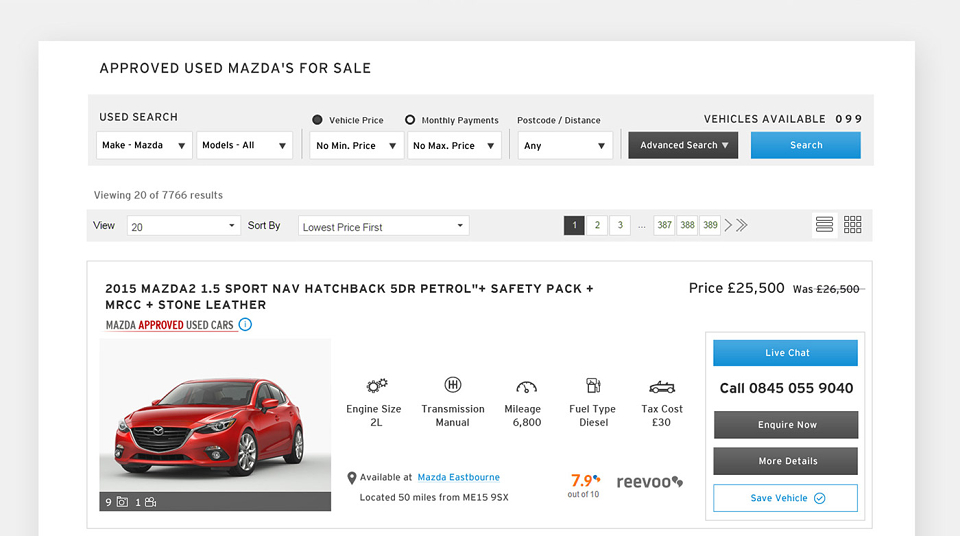Jump to last results page double arrow
Viewport: 960px width, 536px height.
click(x=742, y=225)
